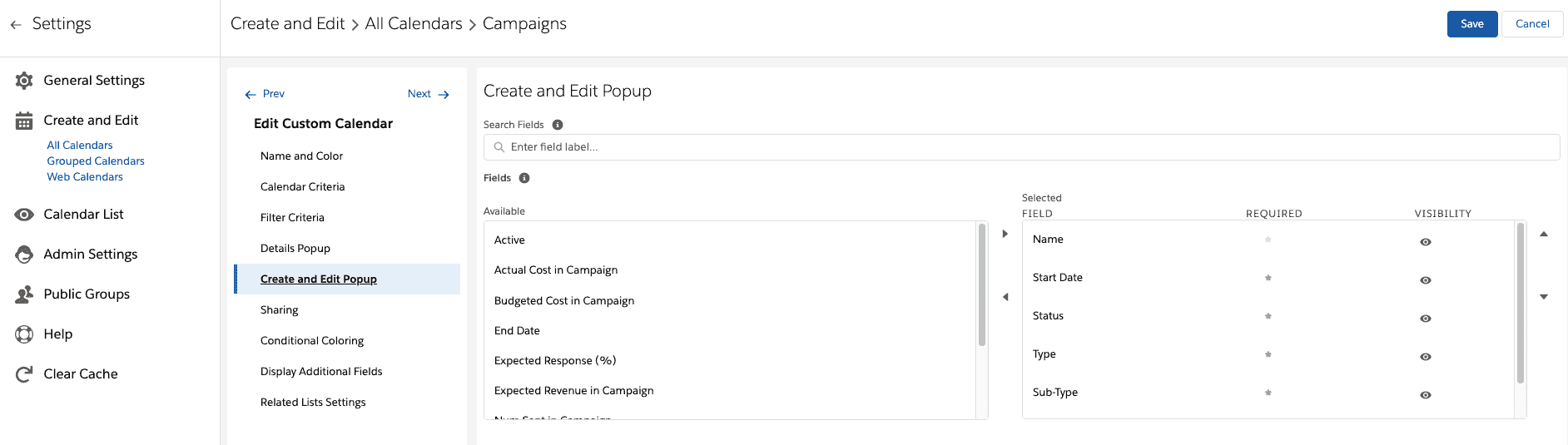The image size is (1568, 445).
Task: Open General Settings gear icon
Action: [24, 81]
